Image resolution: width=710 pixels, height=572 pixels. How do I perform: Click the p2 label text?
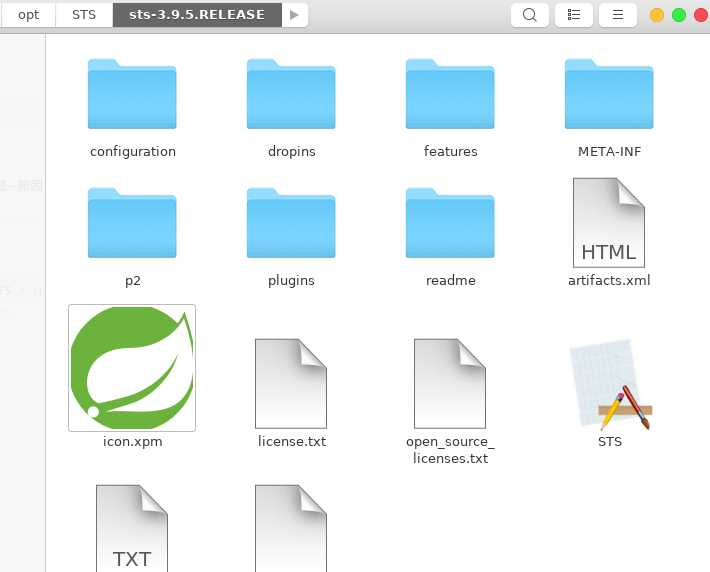click(133, 281)
